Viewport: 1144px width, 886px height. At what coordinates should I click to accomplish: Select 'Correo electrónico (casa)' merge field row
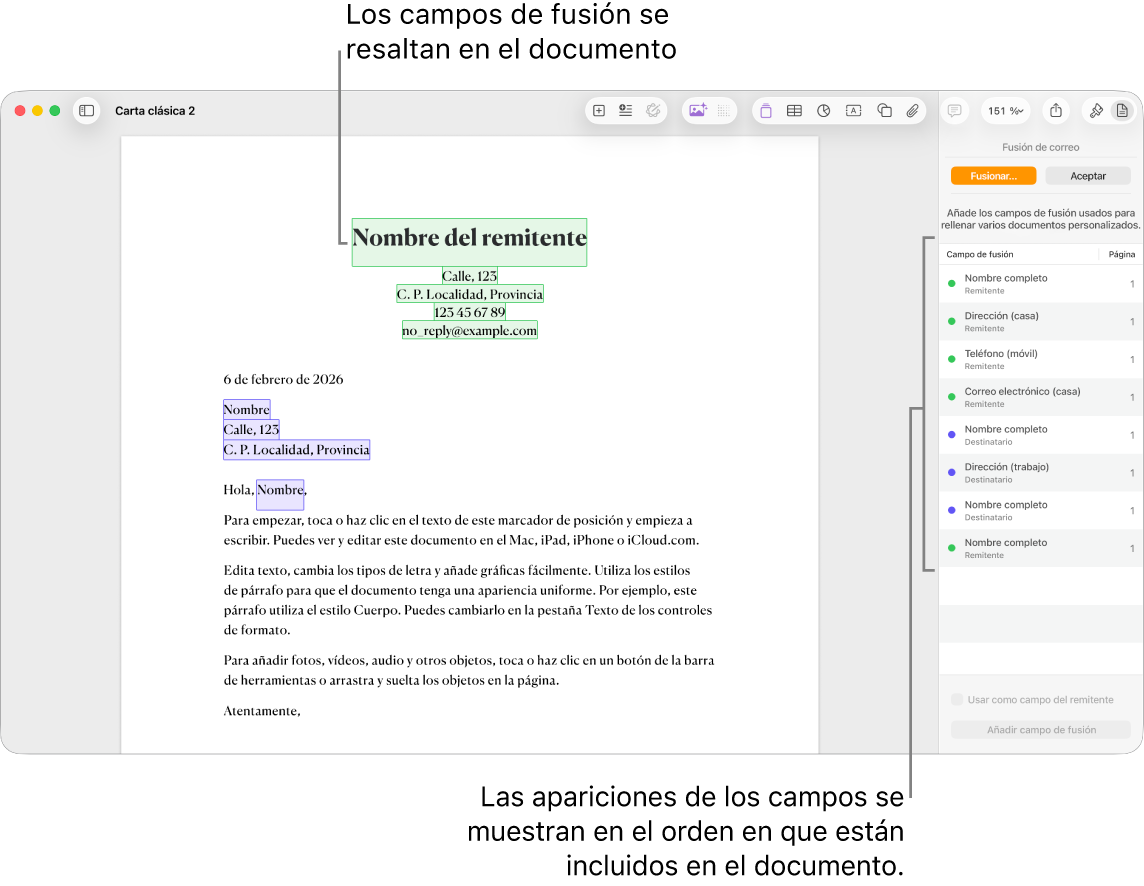(1040, 397)
